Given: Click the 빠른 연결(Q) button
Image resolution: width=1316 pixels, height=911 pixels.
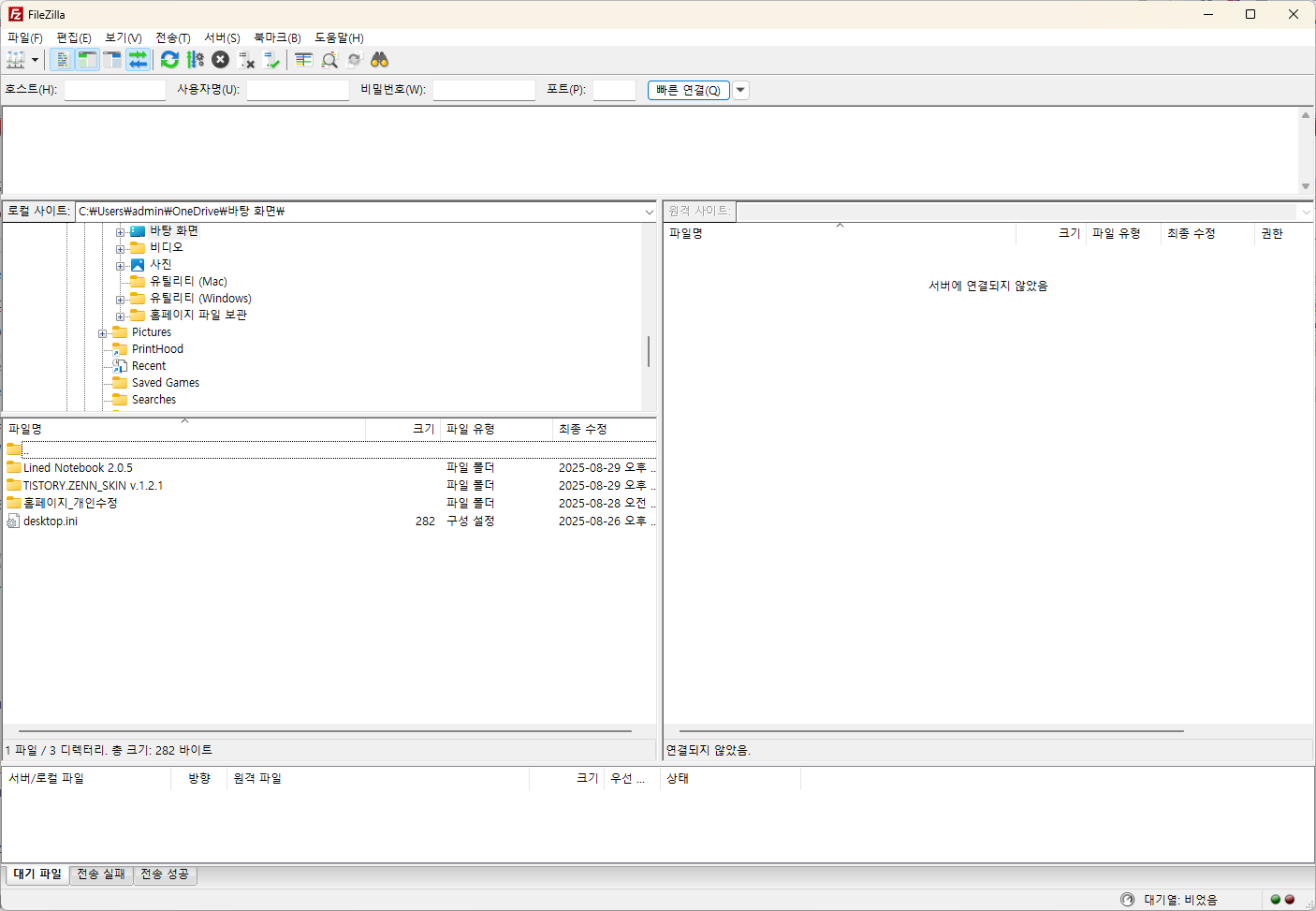Looking at the screenshot, I should pyautogui.click(x=688, y=91).
